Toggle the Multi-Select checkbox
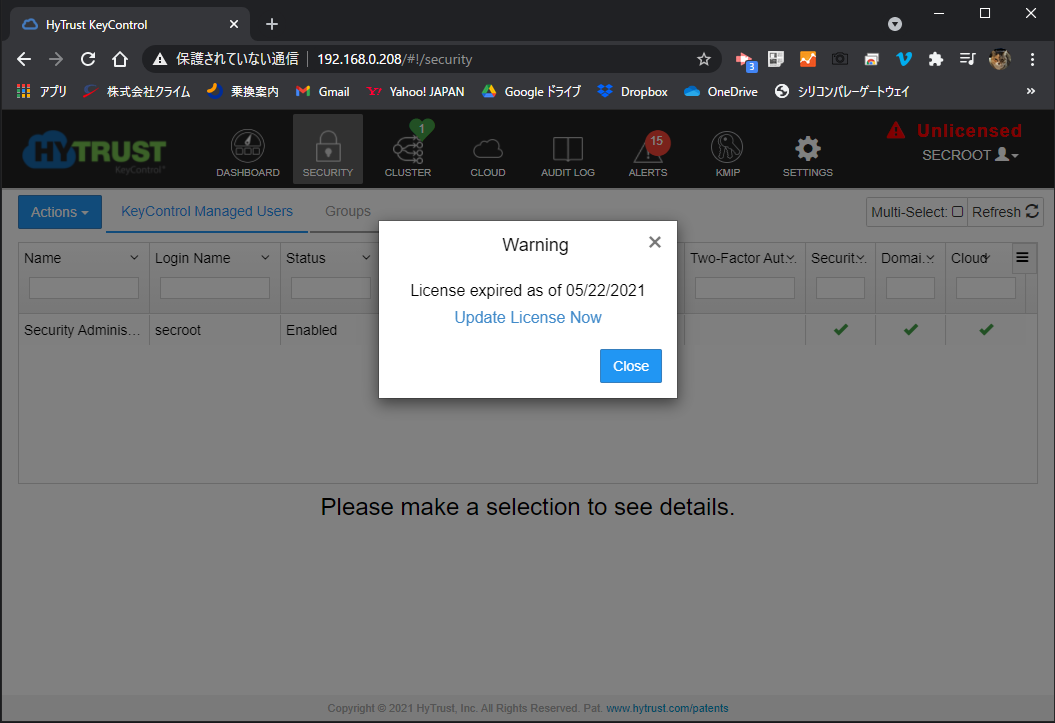 coord(957,212)
